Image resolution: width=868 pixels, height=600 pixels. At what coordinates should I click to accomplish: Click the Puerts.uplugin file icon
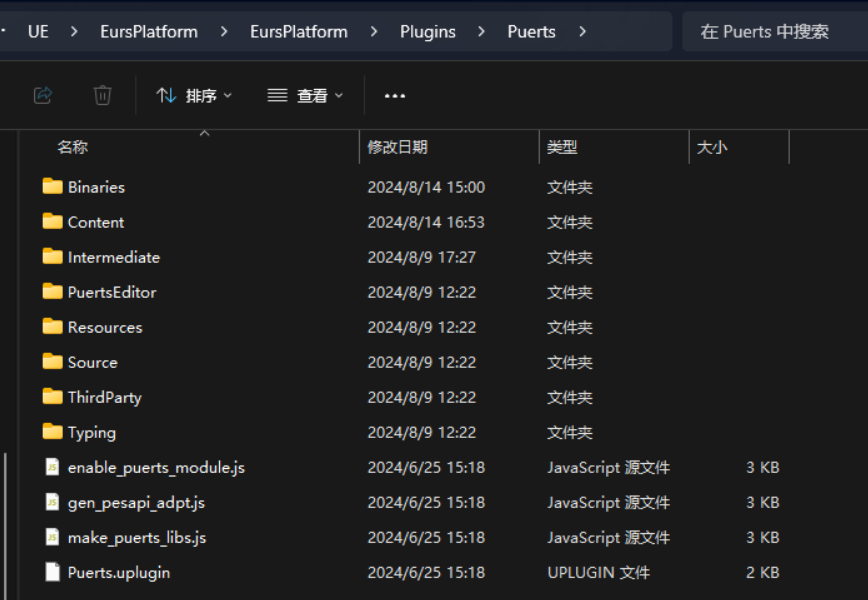pyautogui.click(x=53, y=572)
